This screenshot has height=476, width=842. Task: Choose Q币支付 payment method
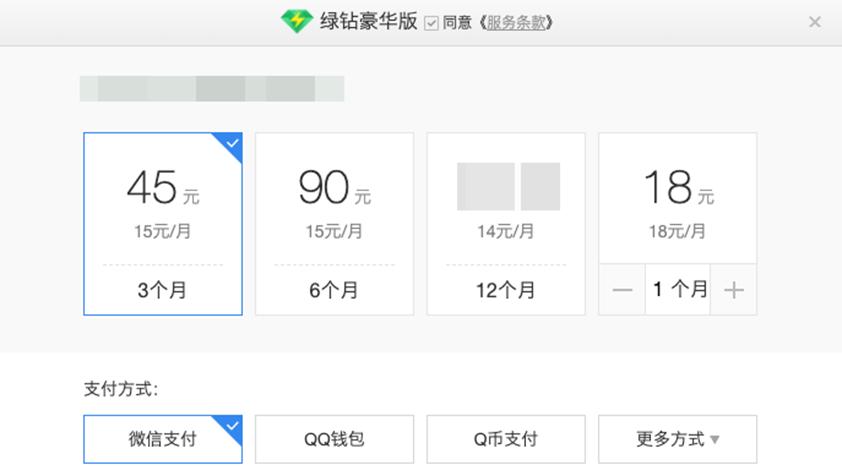(506, 439)
